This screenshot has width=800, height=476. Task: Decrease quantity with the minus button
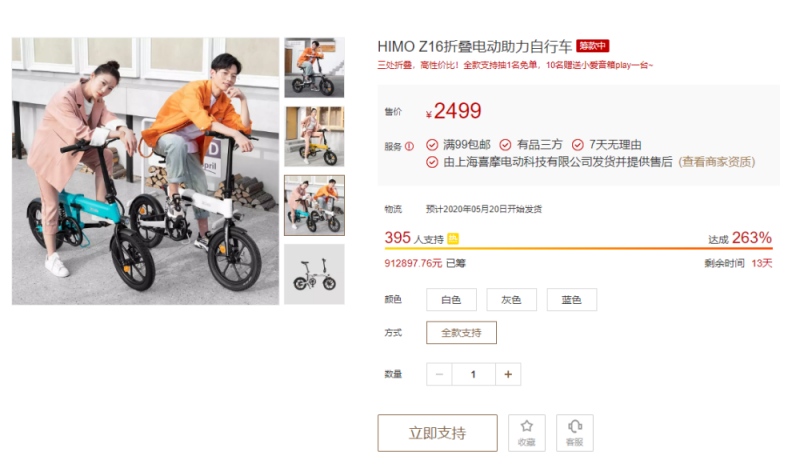click(439, 374)
